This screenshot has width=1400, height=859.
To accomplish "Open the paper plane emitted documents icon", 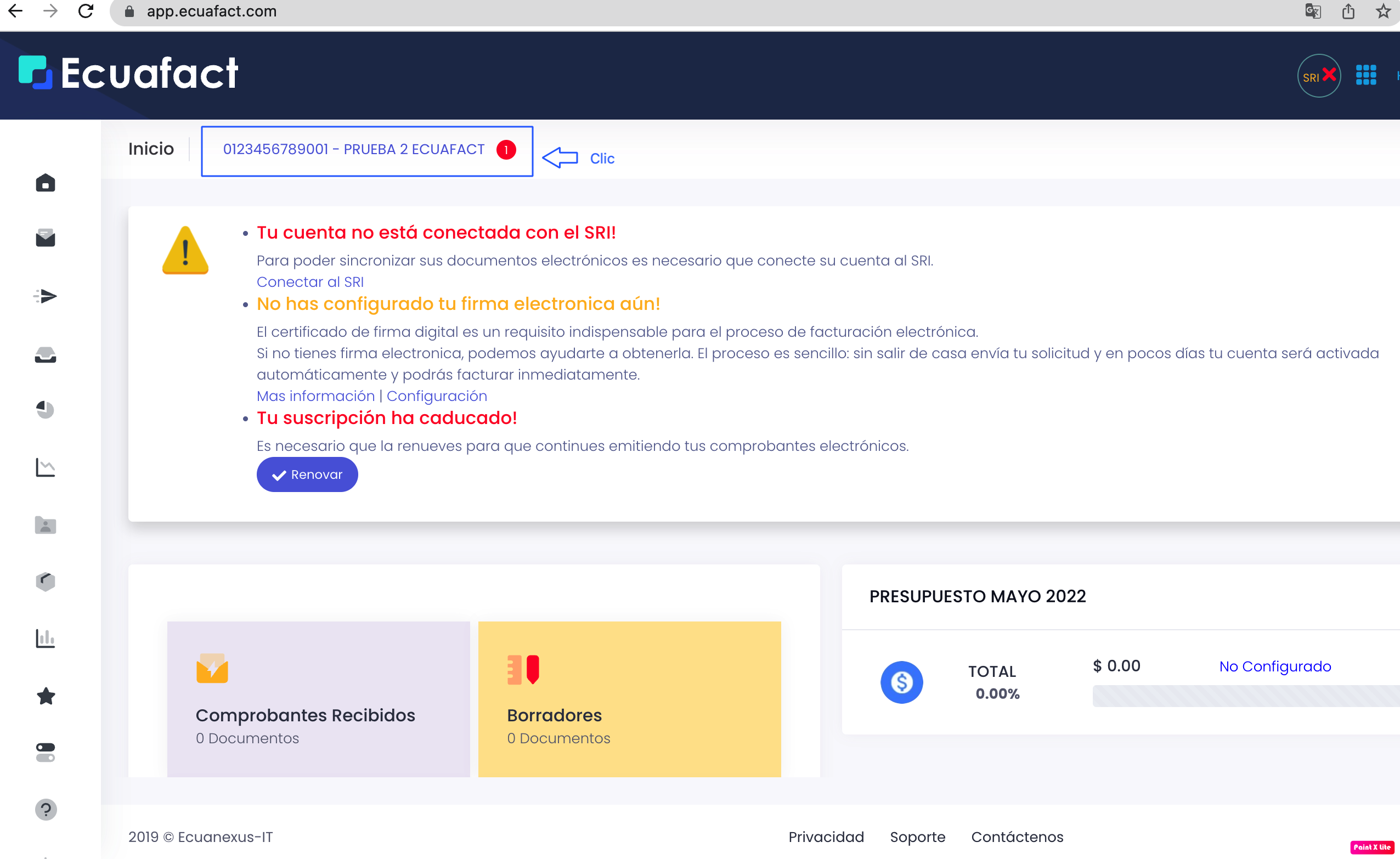I will click(x=45, y=296).
